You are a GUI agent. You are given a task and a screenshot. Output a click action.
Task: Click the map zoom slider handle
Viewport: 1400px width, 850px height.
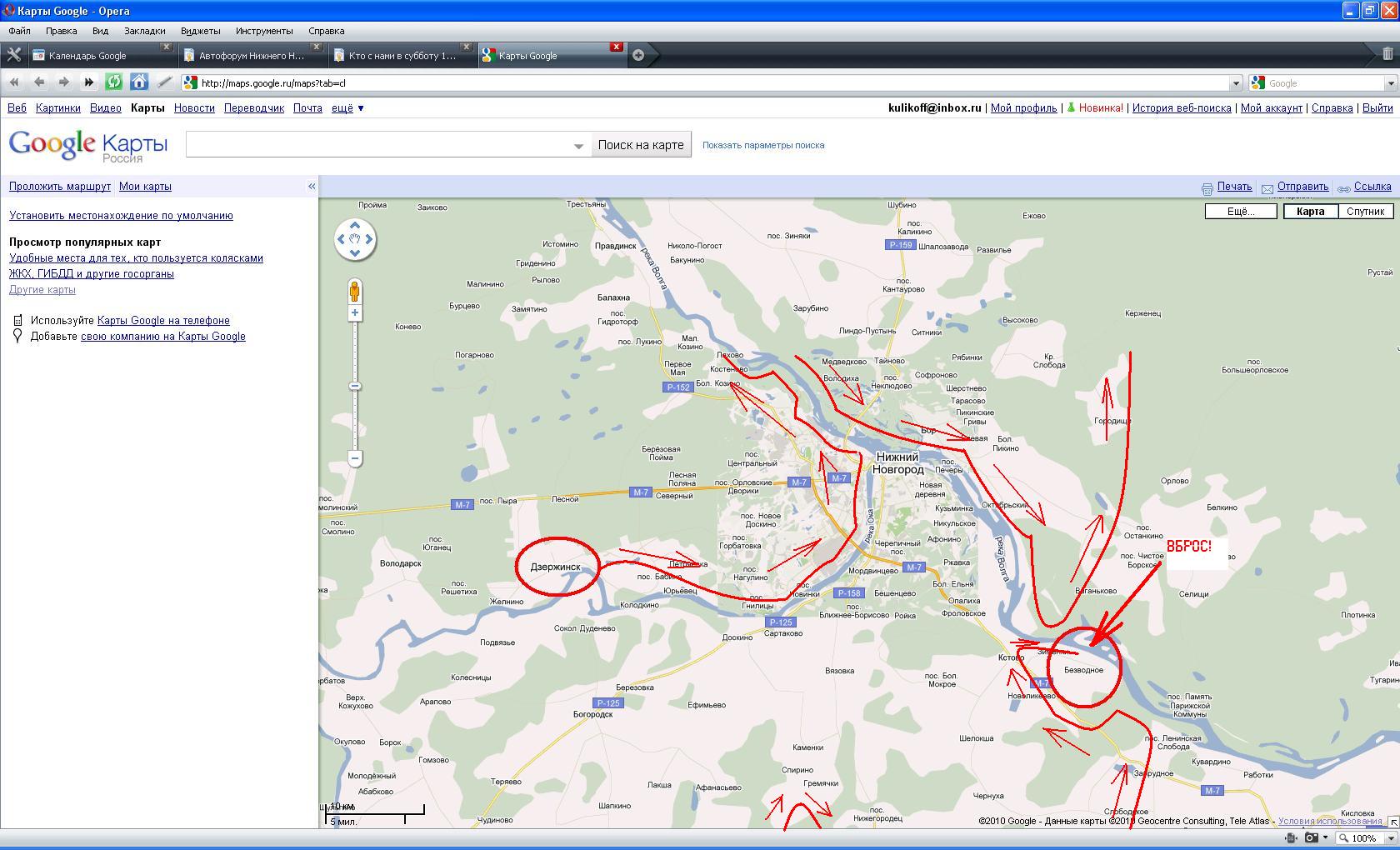click(355, 386)
